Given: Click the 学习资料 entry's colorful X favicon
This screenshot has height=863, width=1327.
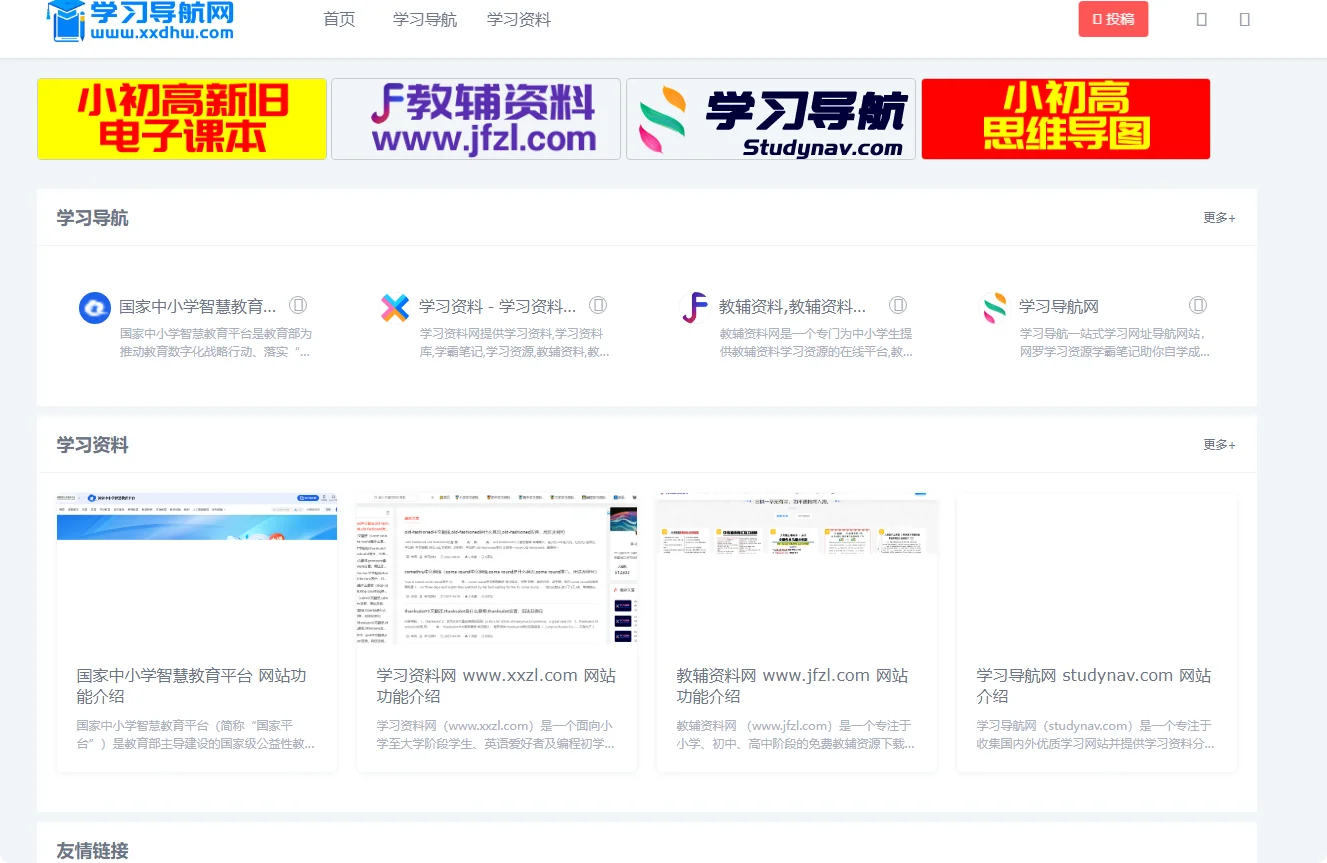Looking at the screenshot, I should coord(395,308).
